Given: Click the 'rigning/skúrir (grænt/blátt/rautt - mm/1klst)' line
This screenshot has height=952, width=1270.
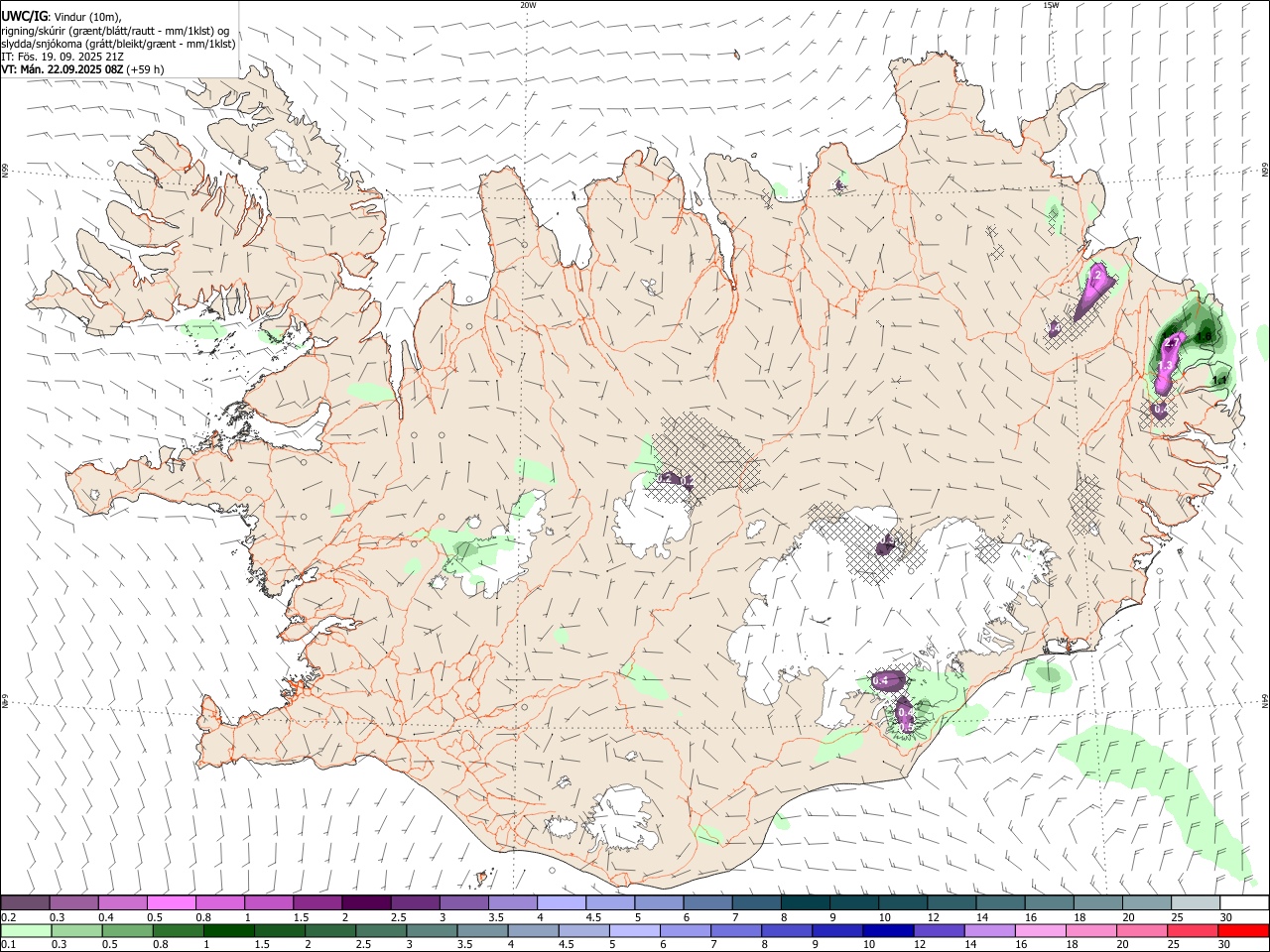Looking at the screenshot, I should 115,31.
